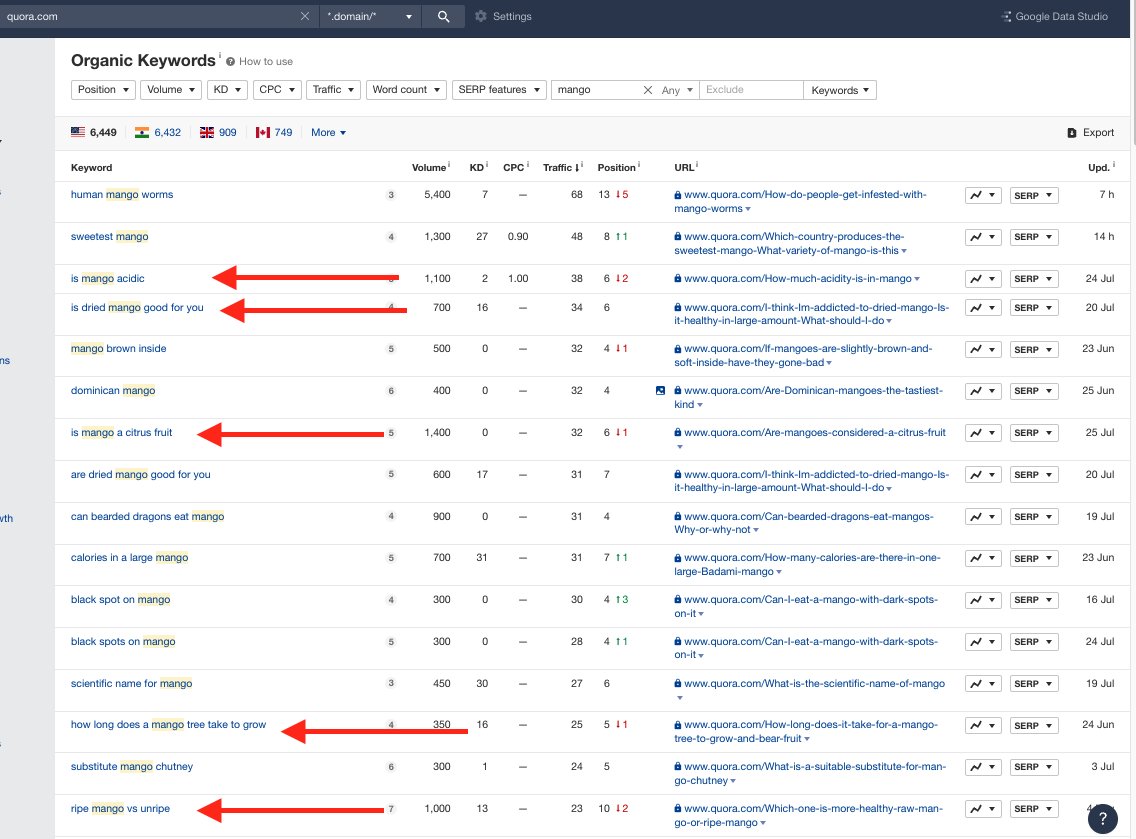The height and width of the screenshot is (839, 1136).
Task: Click the Export file icon
Action: 1072,133
